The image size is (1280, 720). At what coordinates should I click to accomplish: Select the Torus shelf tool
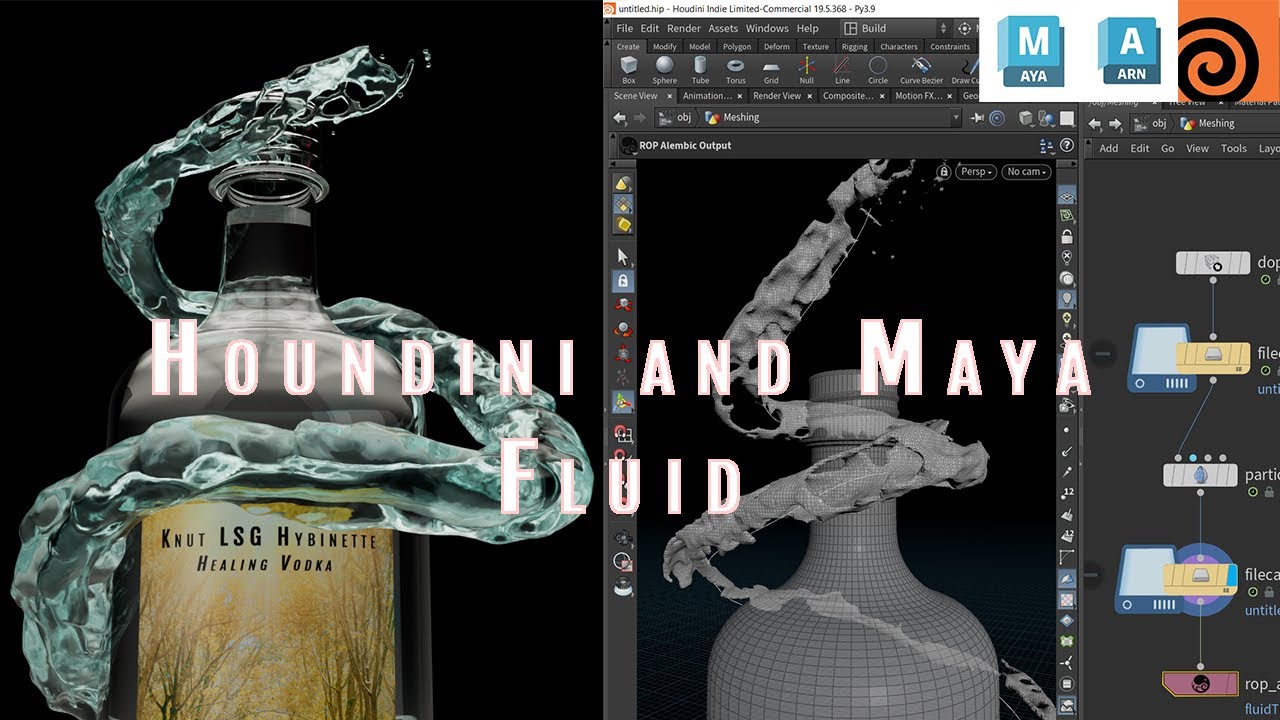click(x=736, y=69)
